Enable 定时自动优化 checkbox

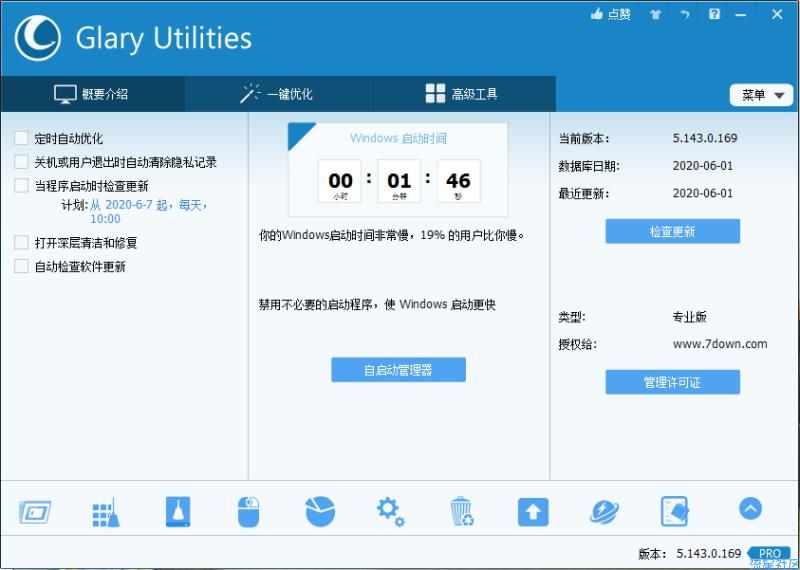tap(21, 138)
